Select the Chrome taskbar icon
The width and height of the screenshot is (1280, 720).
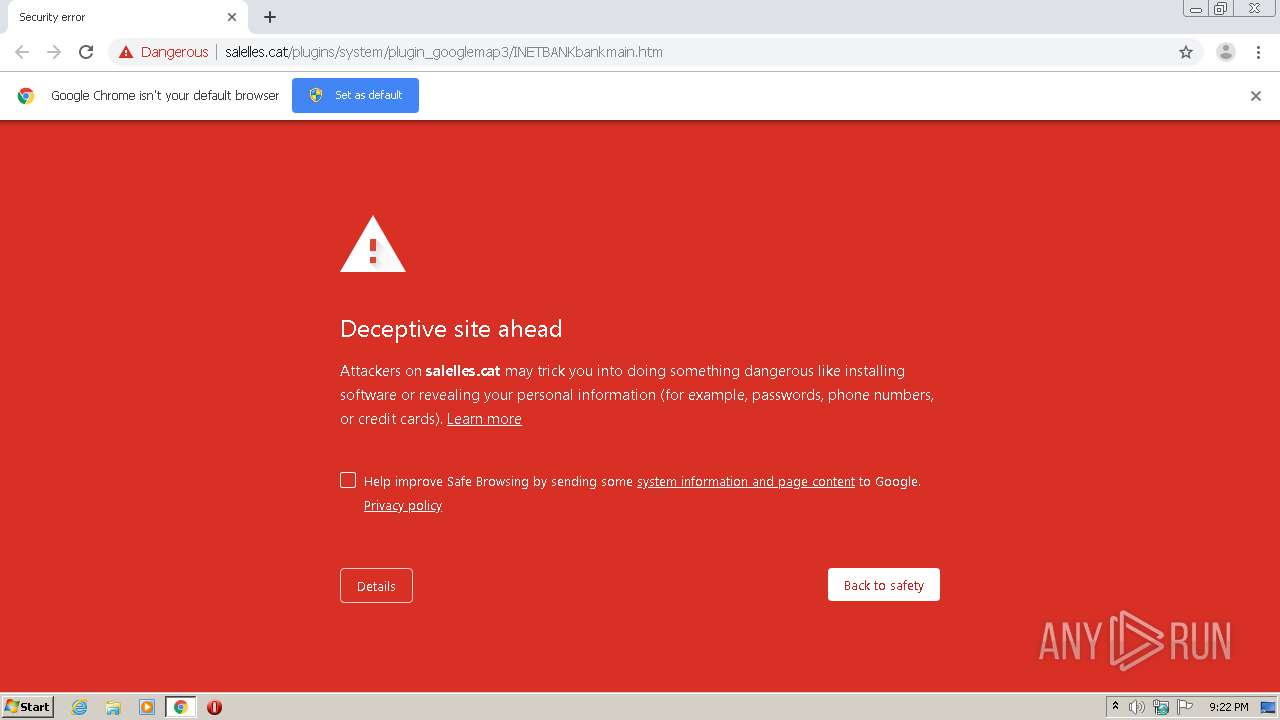point(180,707)
